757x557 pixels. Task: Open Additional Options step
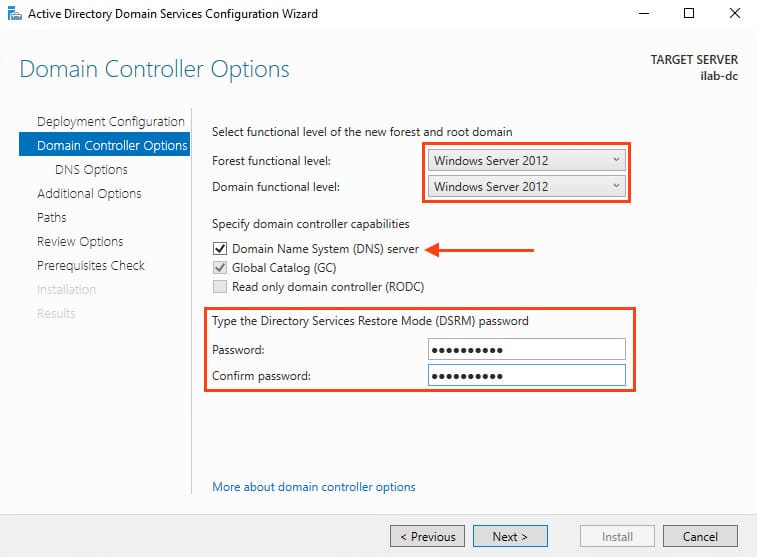[89, 194]
